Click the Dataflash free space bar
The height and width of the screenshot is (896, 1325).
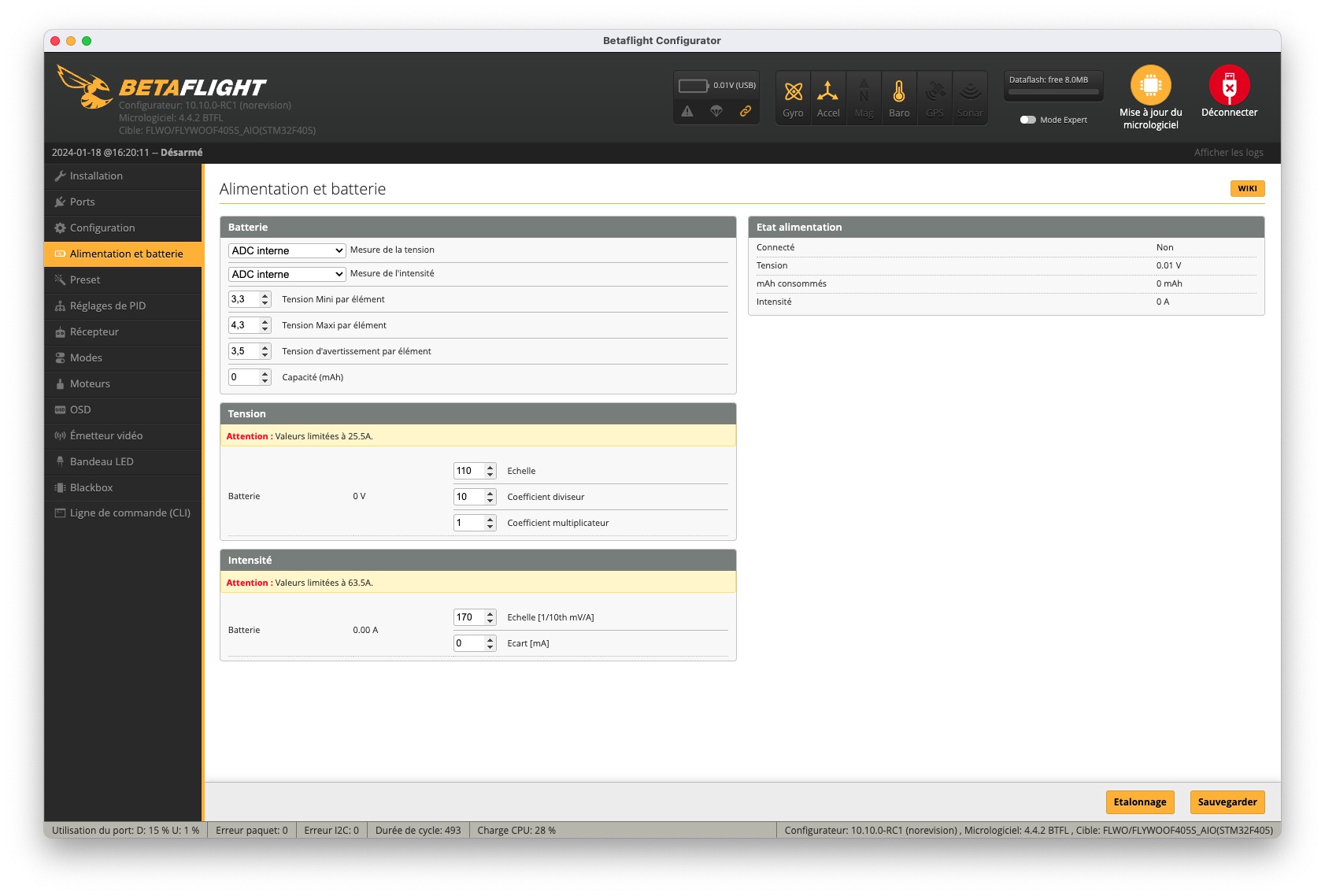tap(1053, 92)
